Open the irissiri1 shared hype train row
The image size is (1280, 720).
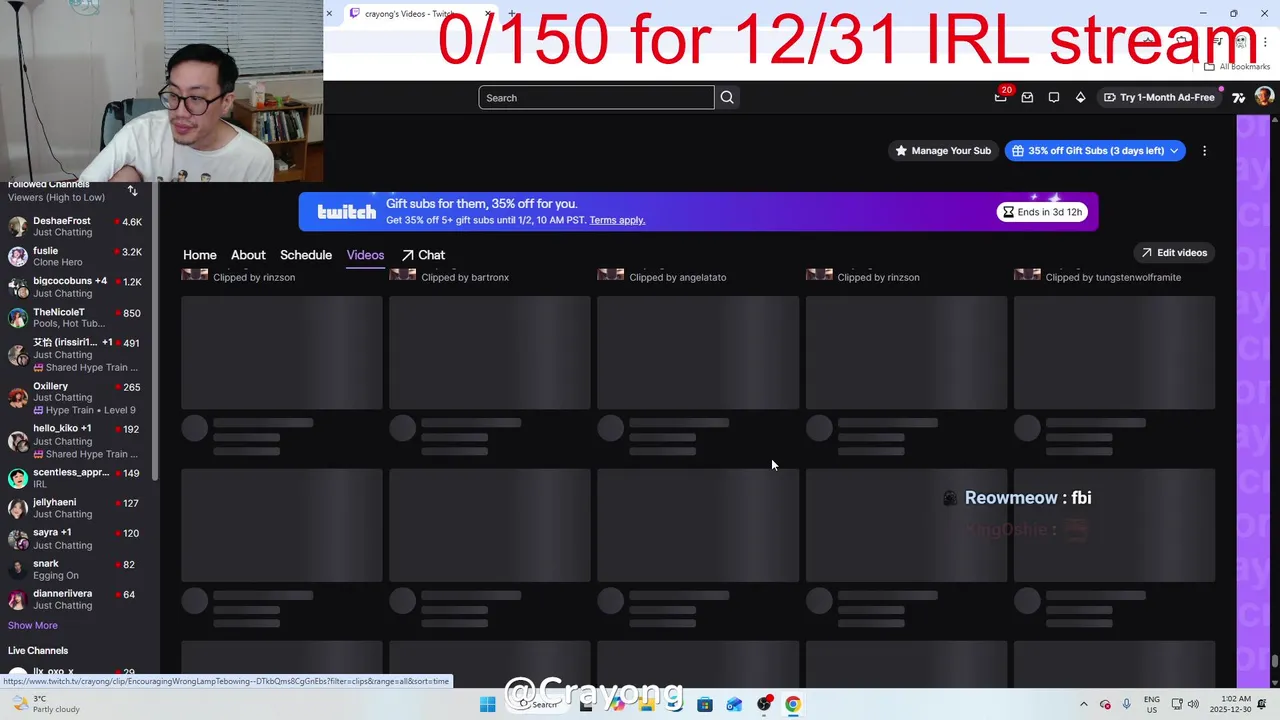pyautogui.click(x=79, y=354)
